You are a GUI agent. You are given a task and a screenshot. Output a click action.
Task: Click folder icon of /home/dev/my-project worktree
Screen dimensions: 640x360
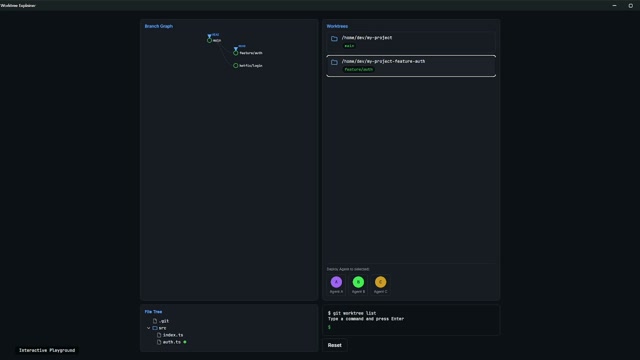[x=334, y=38]
